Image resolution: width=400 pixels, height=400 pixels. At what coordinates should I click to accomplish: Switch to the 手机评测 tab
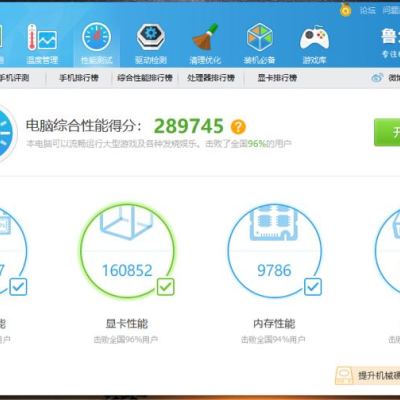(x=14, y=78)
